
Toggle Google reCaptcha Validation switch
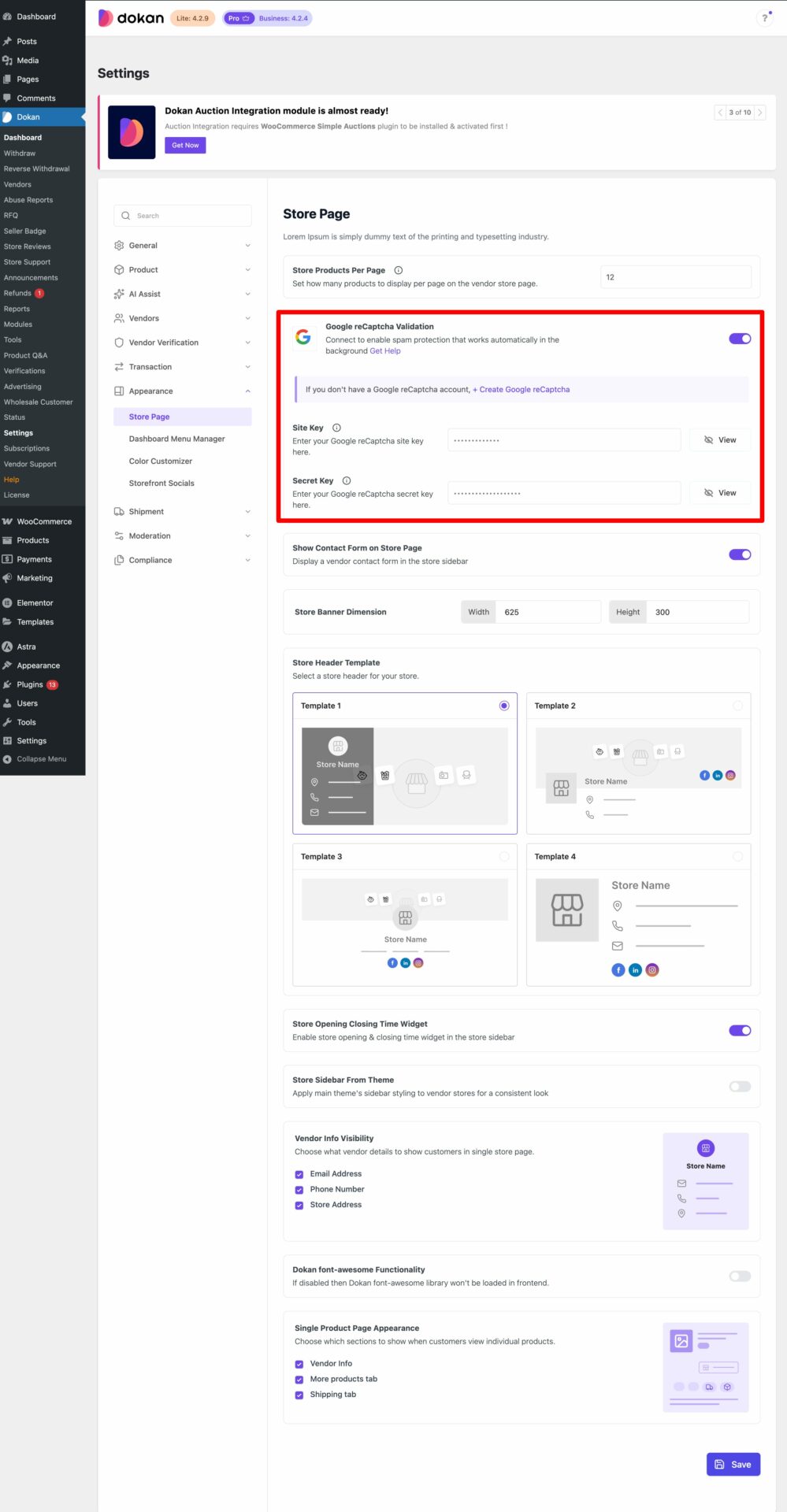tap(740, 339)
